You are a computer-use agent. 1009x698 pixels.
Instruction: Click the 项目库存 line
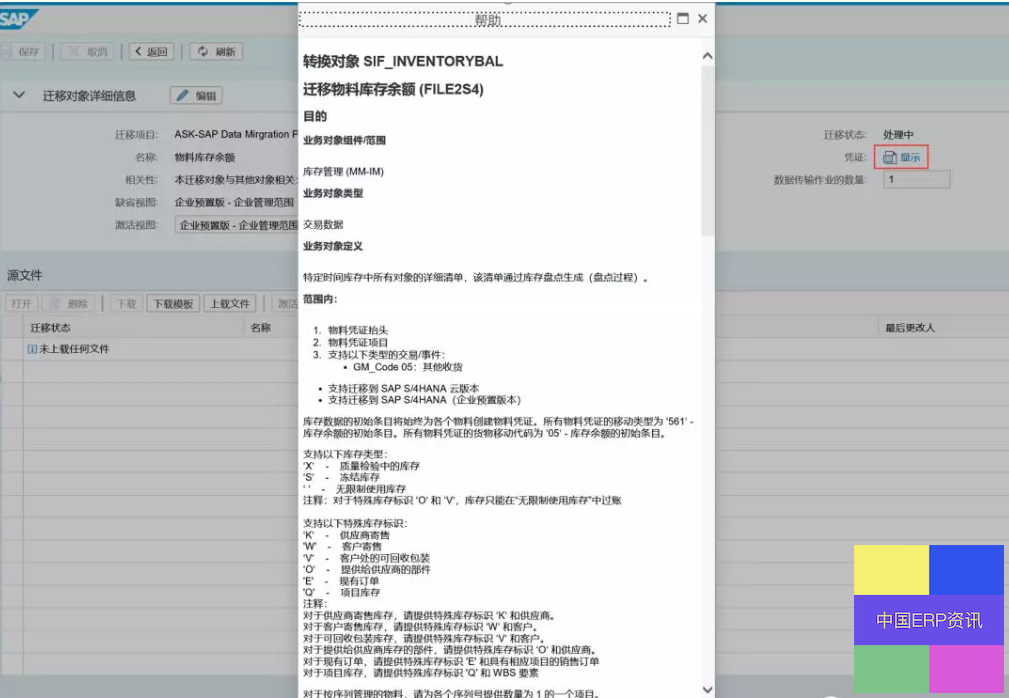pos(360,592)
